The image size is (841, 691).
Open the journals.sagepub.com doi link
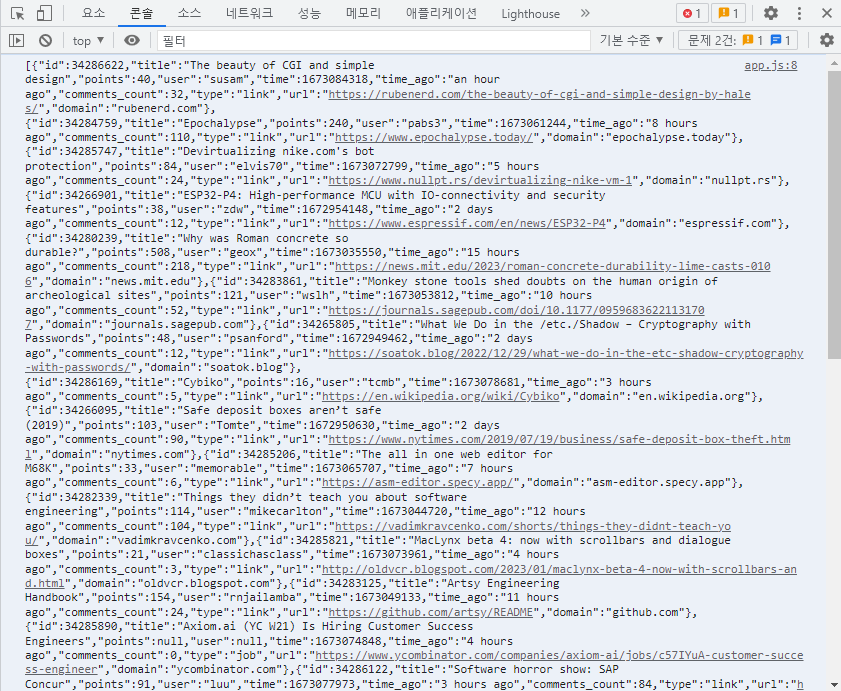516,310
